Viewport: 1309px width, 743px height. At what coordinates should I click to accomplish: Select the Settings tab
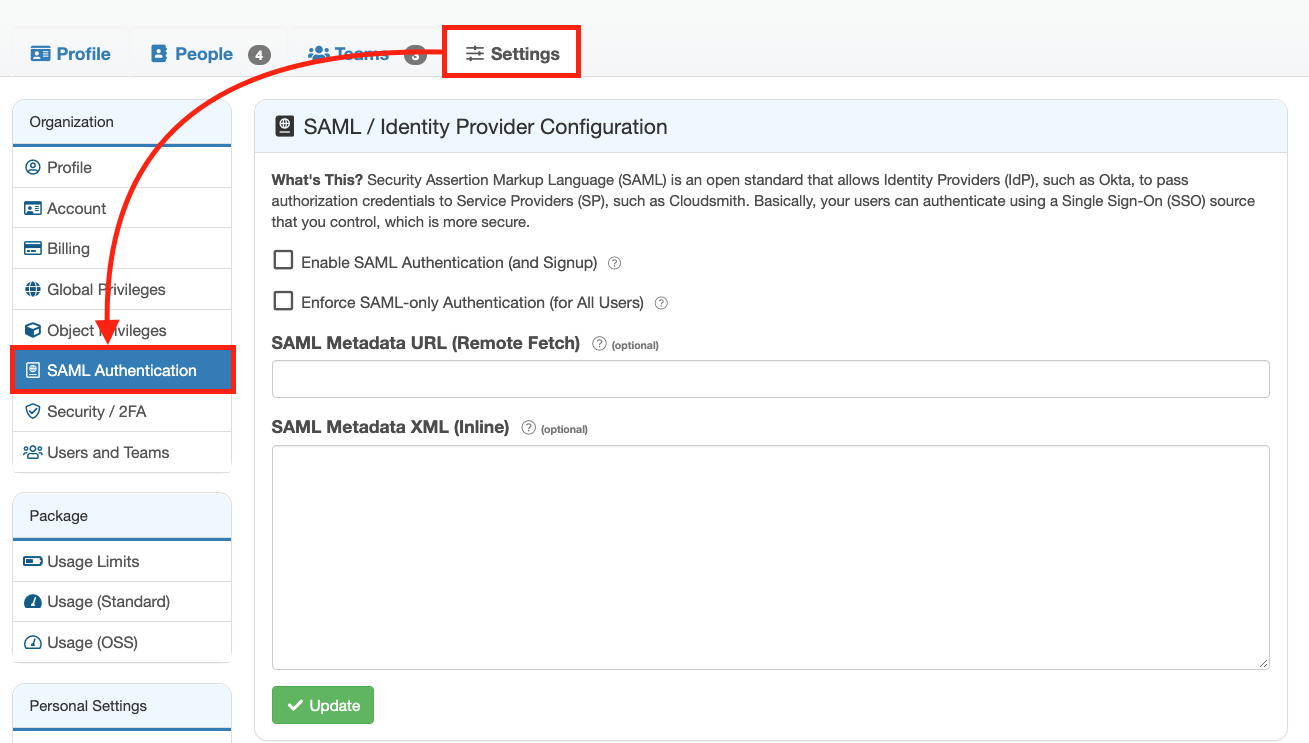click(513, 54)
